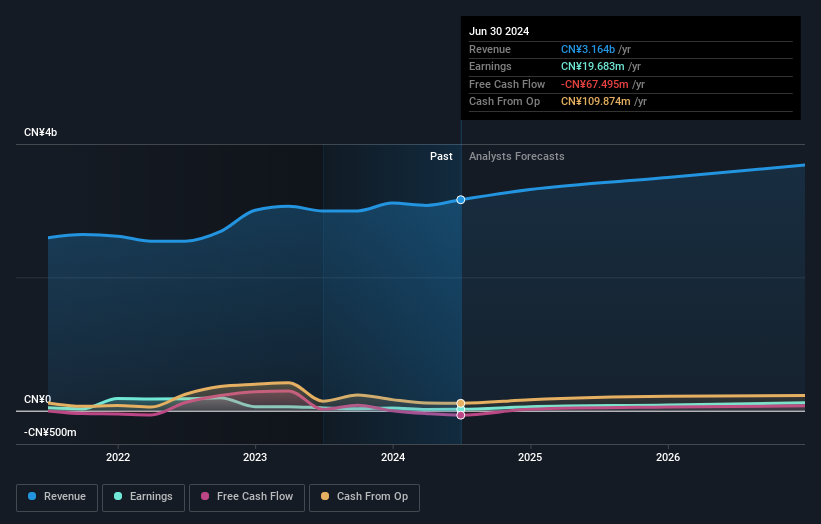Toggle the Earnings series legend button
821x524 pixels.
[x=143, y=497]
